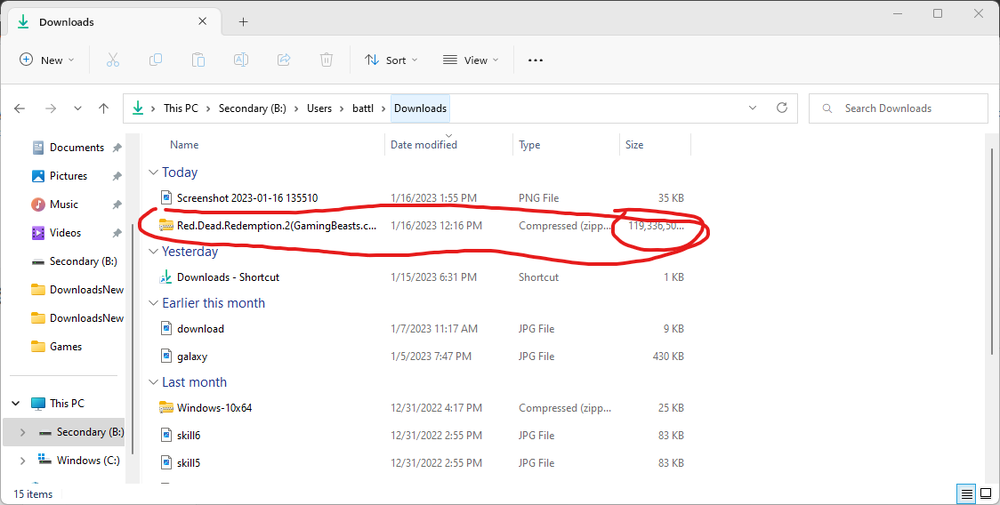Click battl in address breadcrumb
The image size is (1000, 505).
point(363,108)
